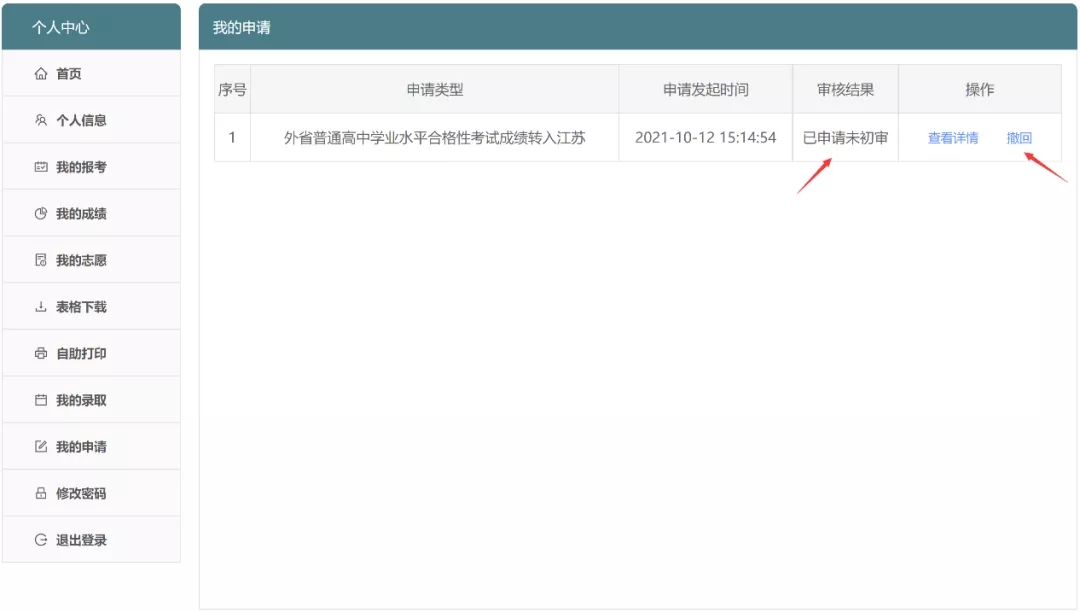Click the pie chart icon beside 我的成绩

click(41, 214)
